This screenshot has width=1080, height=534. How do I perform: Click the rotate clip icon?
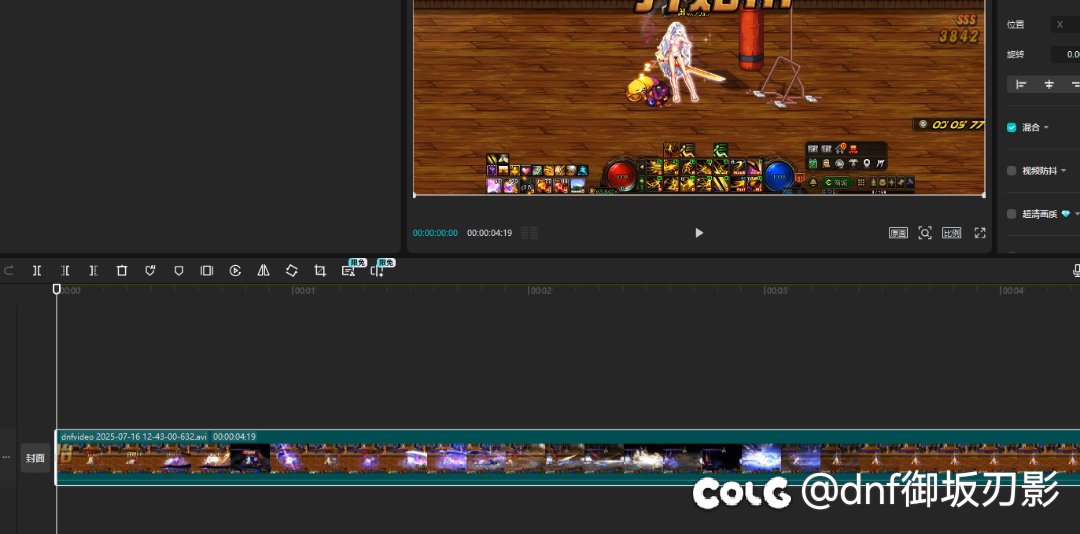(291, 271)
